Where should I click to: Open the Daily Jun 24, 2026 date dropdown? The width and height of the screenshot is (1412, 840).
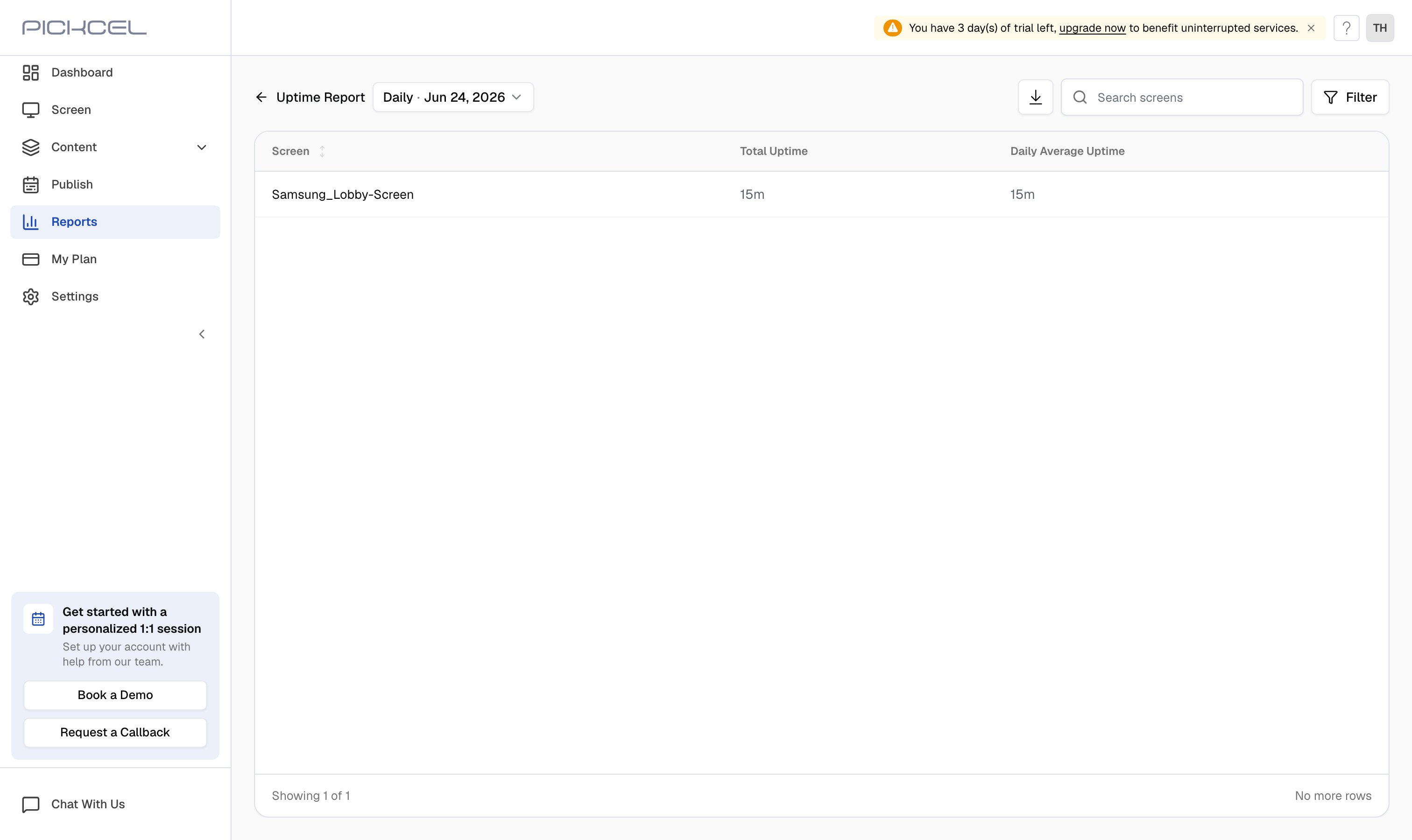point(453,98)
